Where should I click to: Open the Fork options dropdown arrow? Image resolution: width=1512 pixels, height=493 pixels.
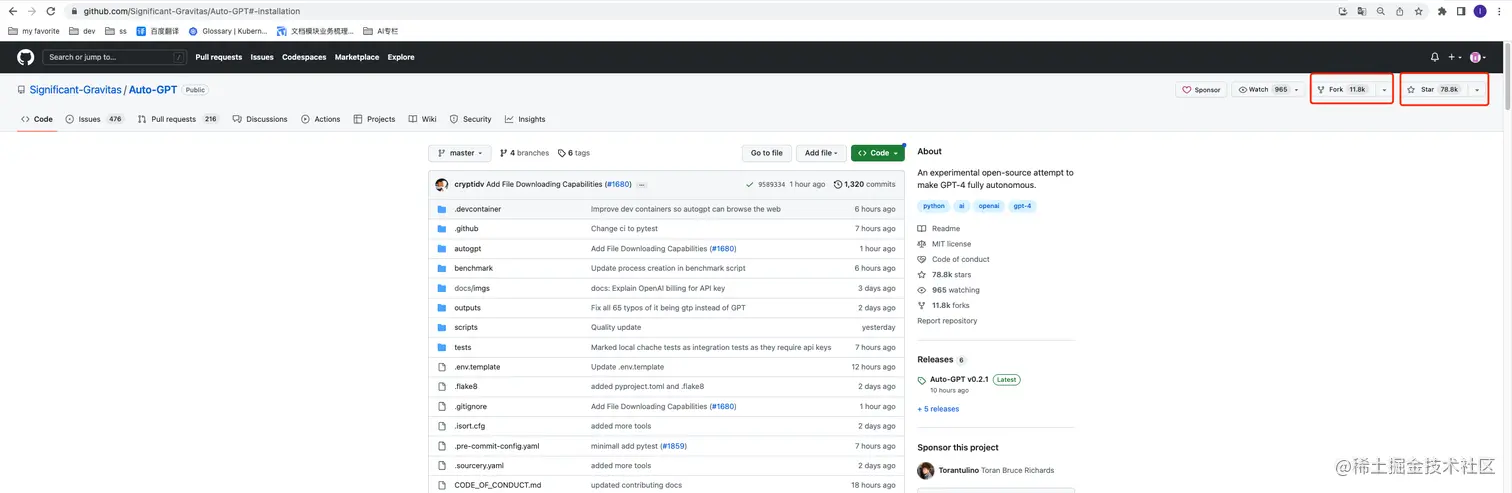pyautogui.click(x=1384, y=90)
